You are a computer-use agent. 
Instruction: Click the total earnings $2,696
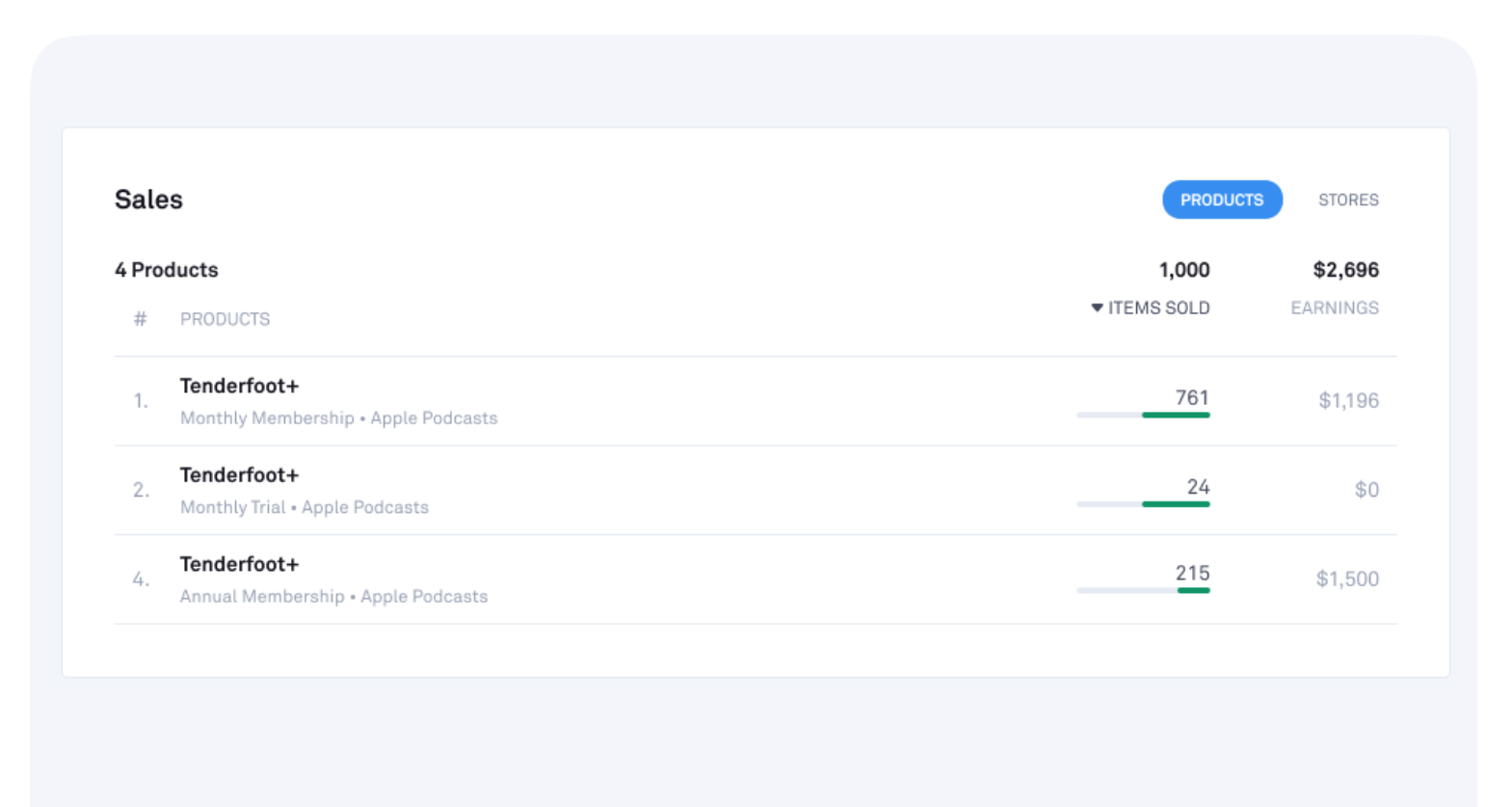pos(1345,270)
